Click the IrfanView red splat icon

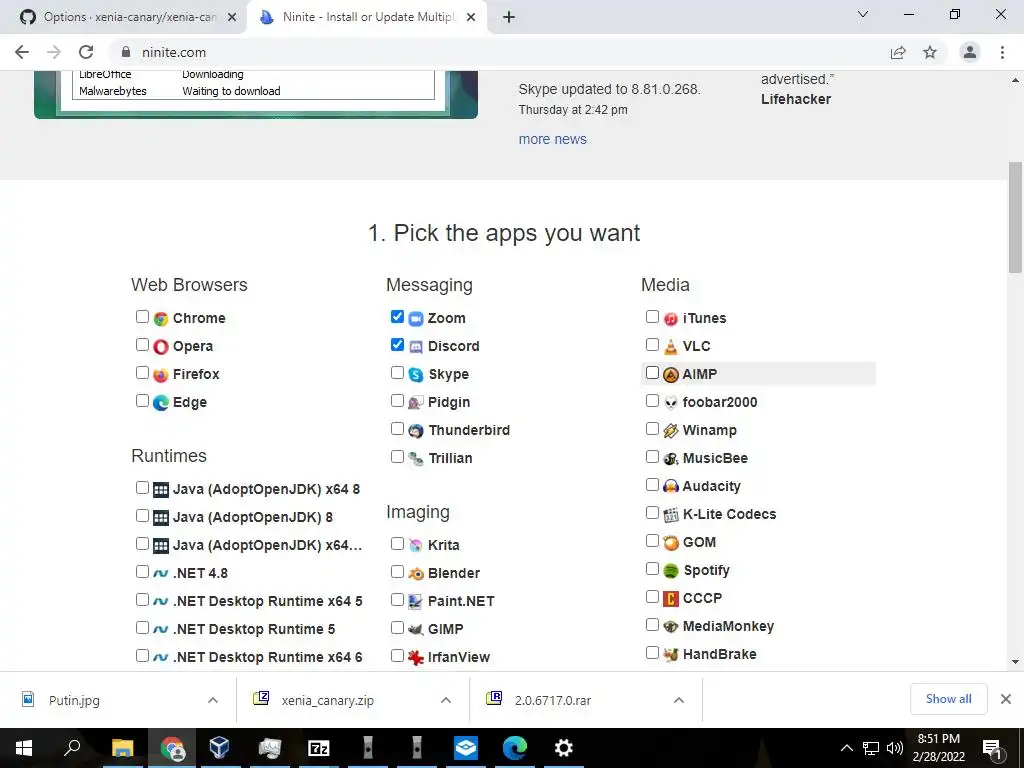(416, 658)
